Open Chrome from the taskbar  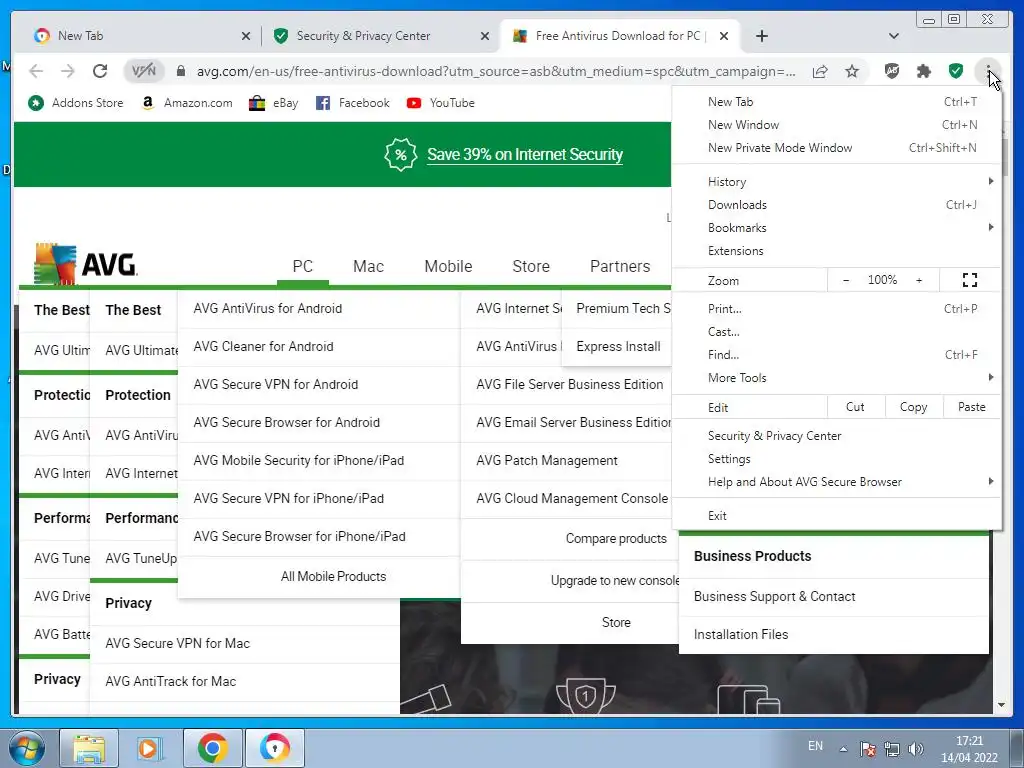coord(212,748)
